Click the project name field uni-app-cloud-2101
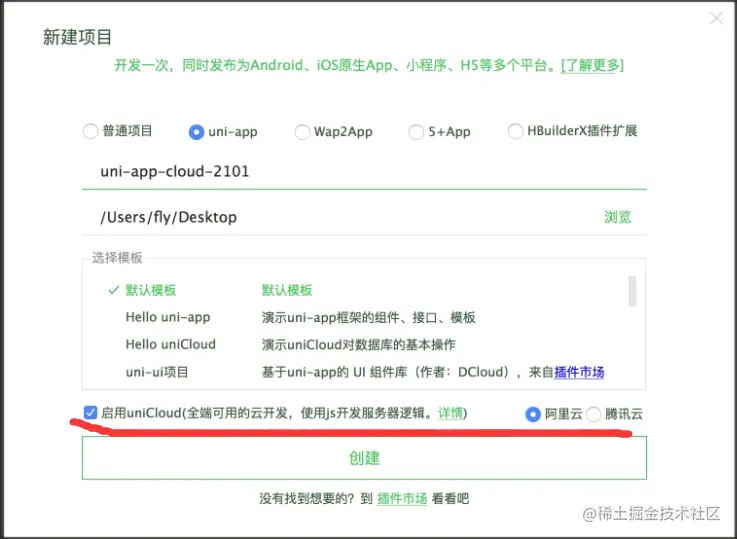This screenshot has width=737, height=539. pos(364,172)
